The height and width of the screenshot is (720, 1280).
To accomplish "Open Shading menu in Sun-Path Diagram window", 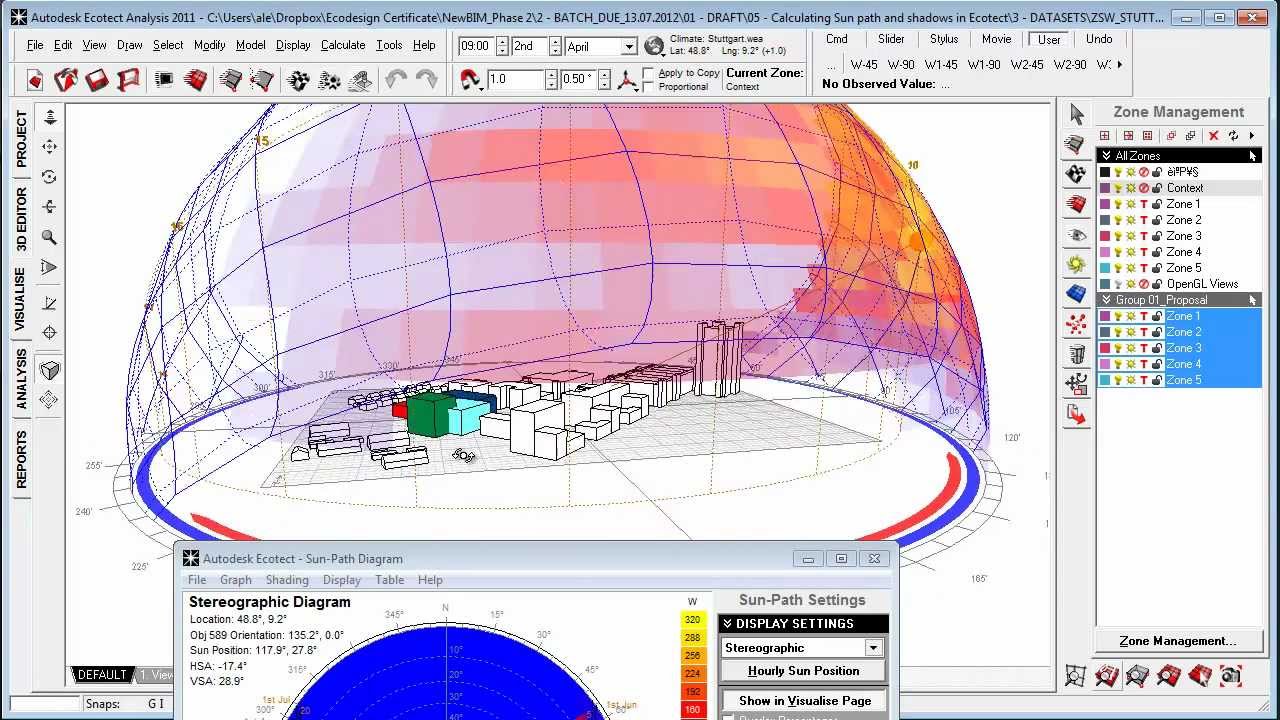I will 287,580.
